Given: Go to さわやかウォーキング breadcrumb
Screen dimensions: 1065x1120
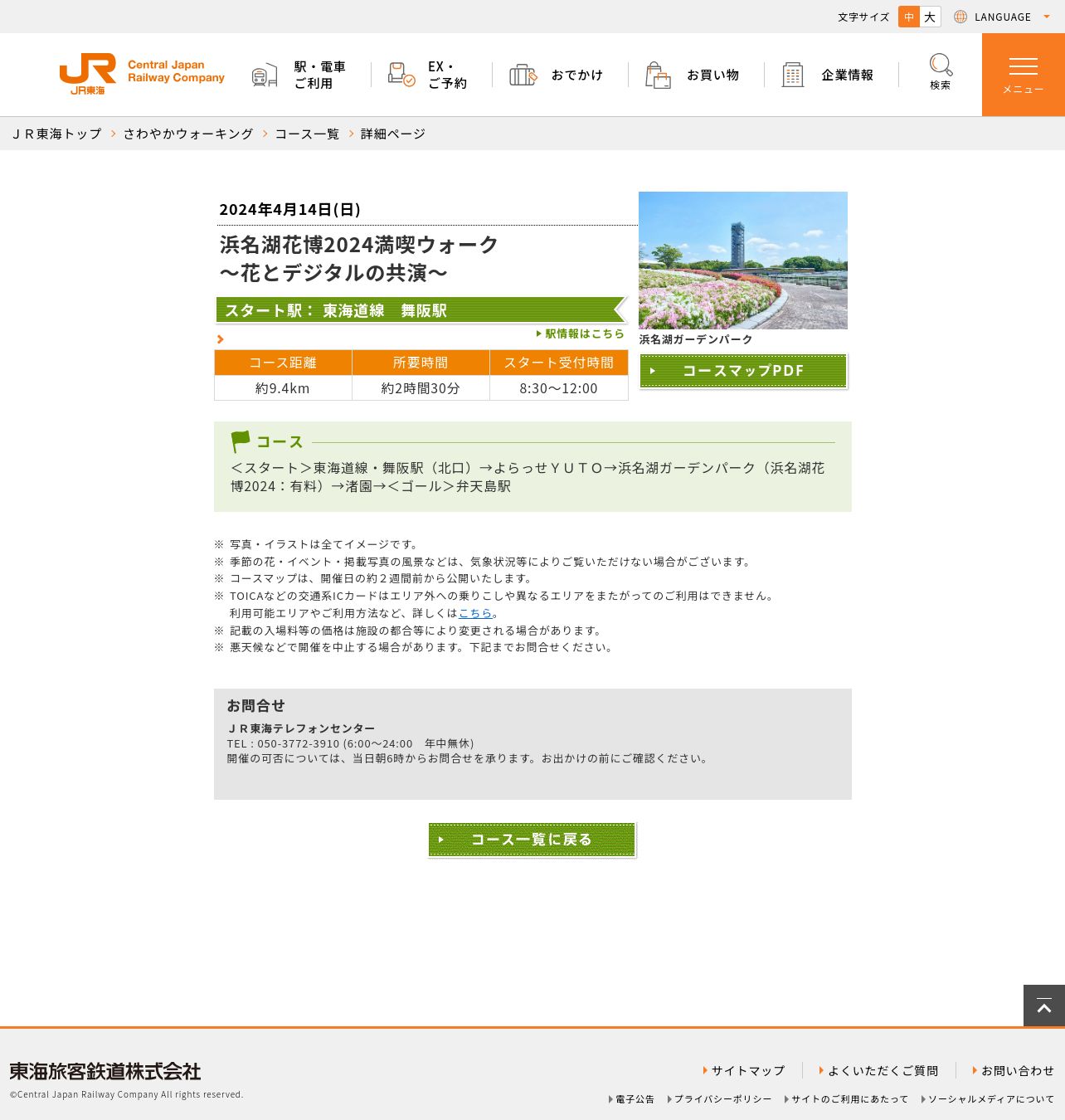Looking at the screenshot, I should (188, 134).
